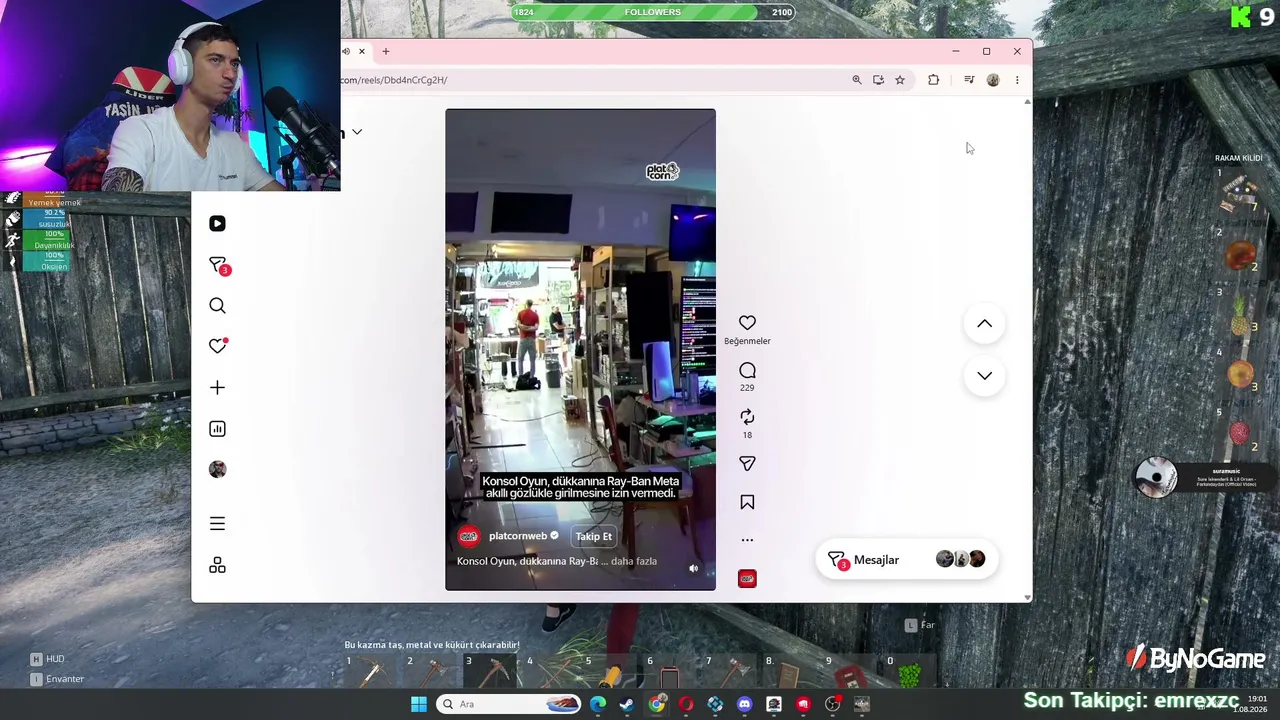Open comments on the reel
The width and height of the screenshot is (1280, 720).
[x=747, y=371]
